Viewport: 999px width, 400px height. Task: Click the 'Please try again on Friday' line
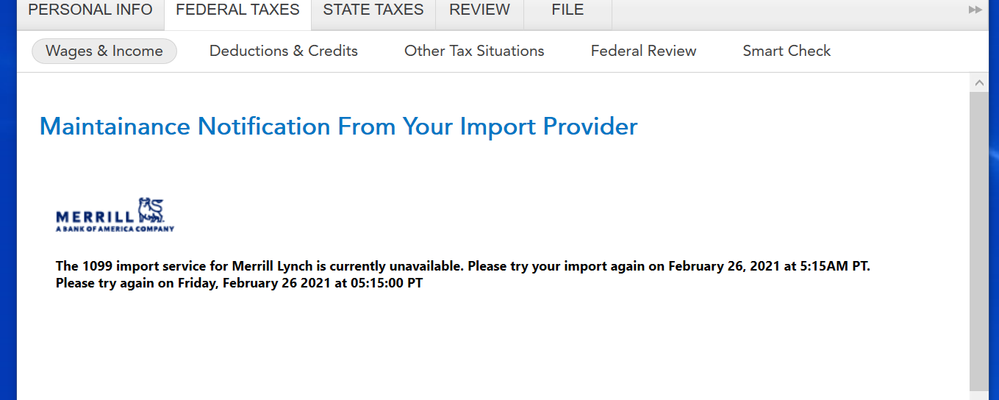click(x=239, y=283)
